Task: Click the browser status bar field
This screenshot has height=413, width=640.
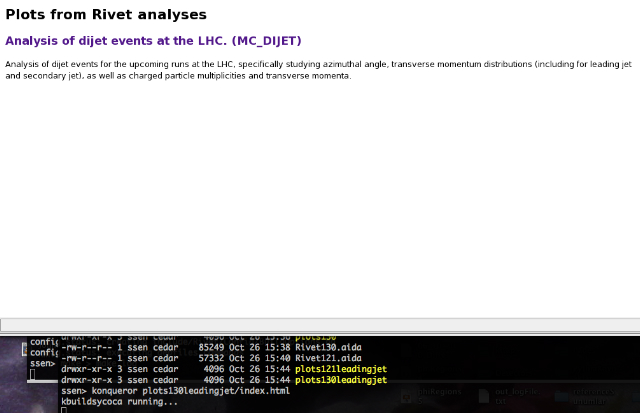Action: (320, 325)
